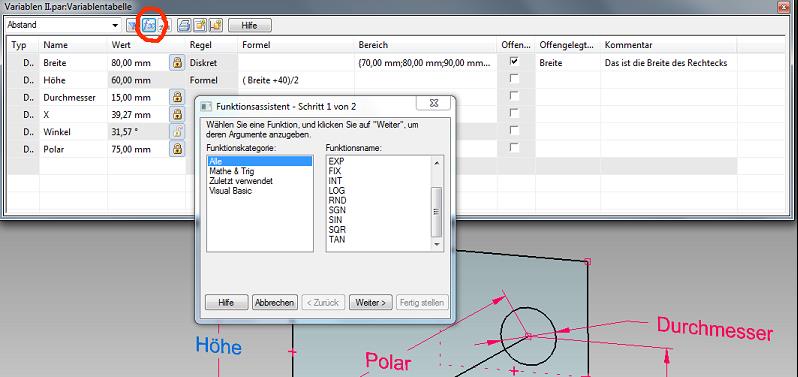Click the Bereich column header

pos(426,45)
